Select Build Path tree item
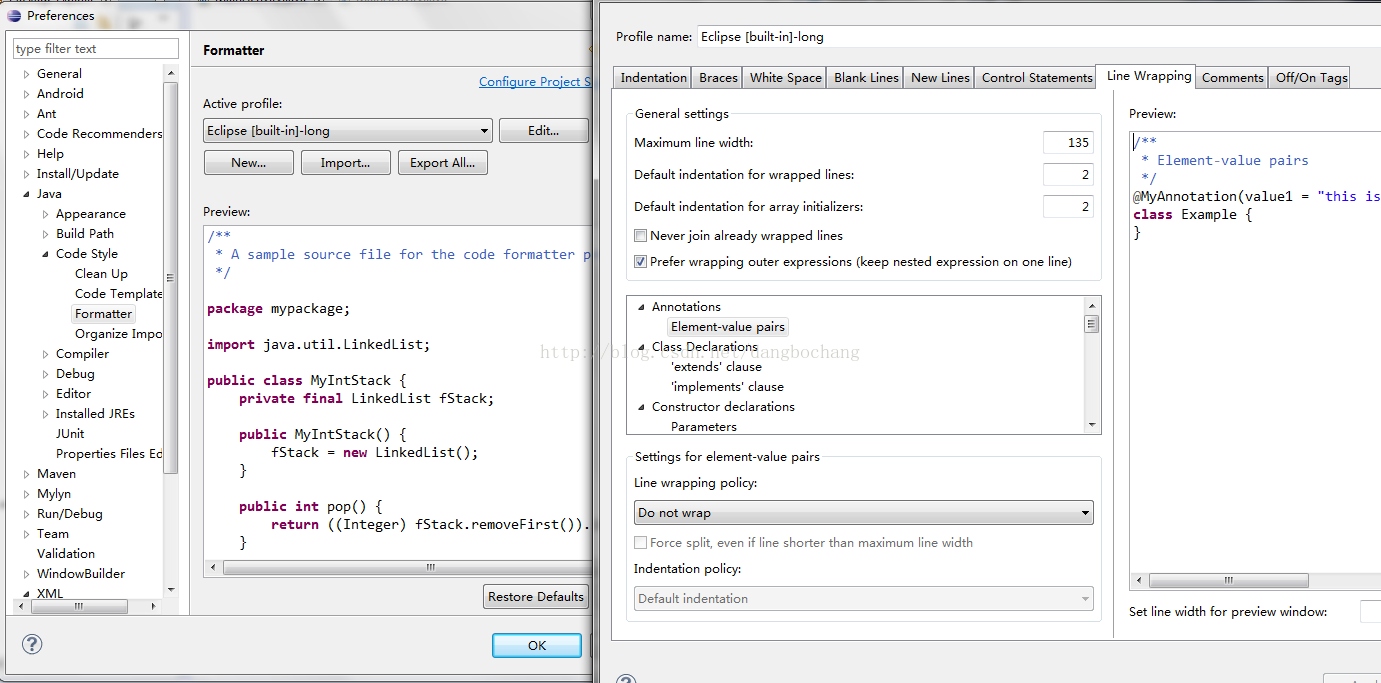 coord(85,234)
